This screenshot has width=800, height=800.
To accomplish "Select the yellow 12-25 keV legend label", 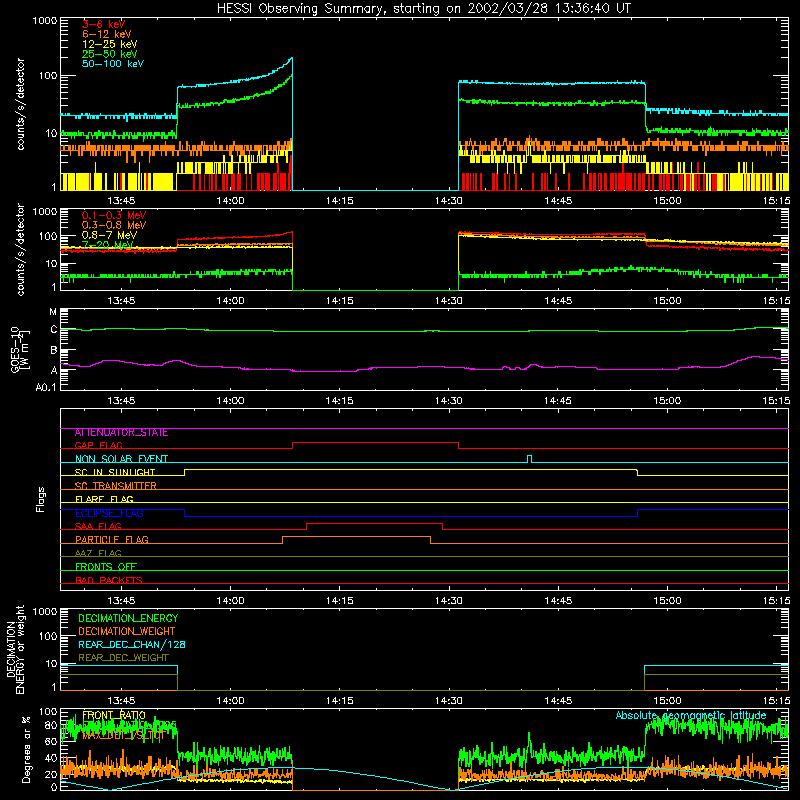I will click(110, 44).
